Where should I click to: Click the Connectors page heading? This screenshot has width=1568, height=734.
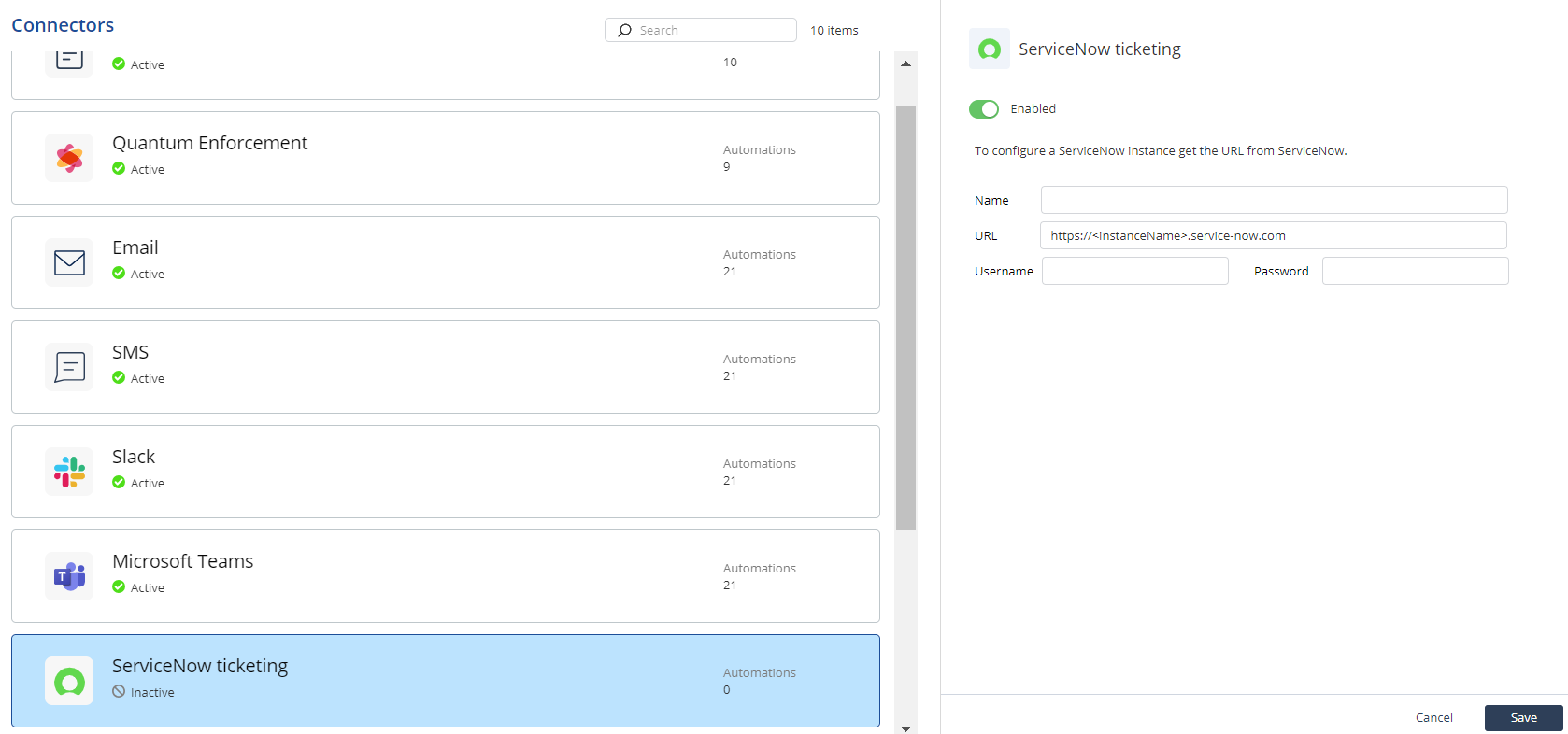[x=63, y=25]
